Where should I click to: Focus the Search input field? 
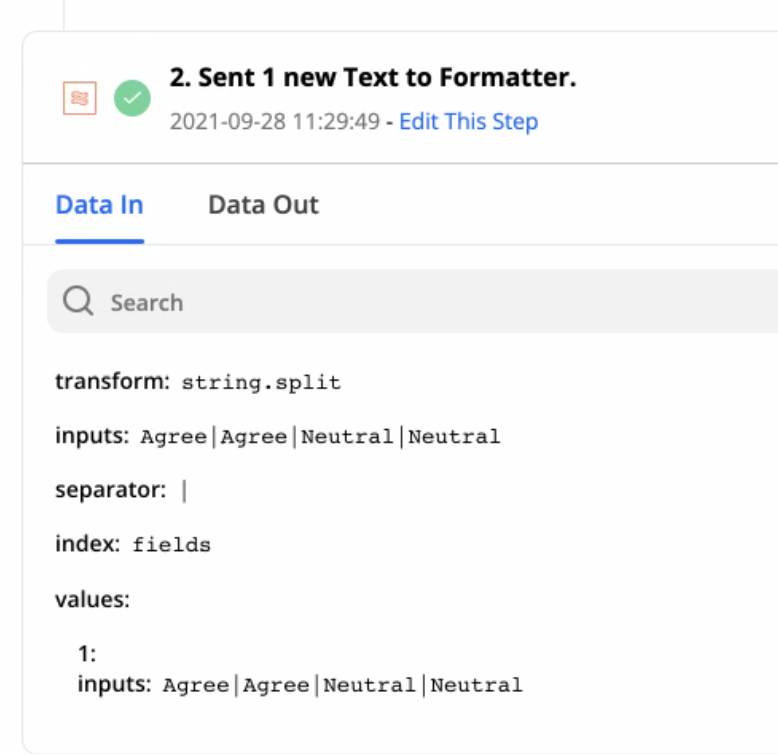(x=400, y=302)
